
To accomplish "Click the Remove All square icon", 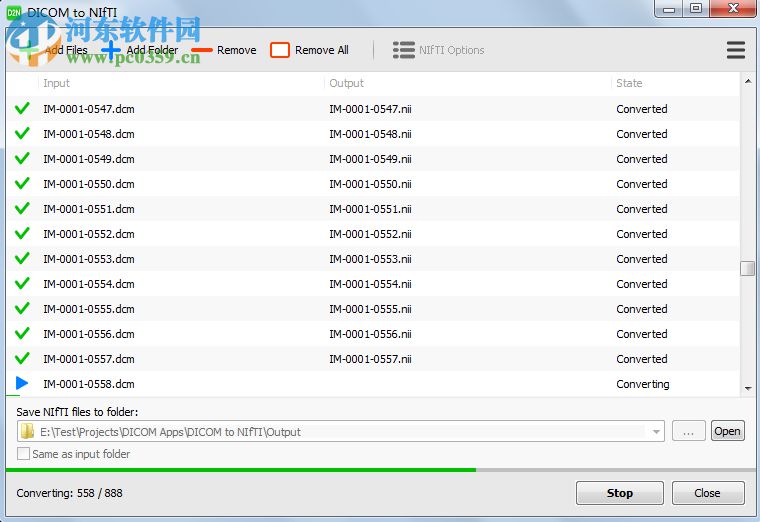I will [280, 50].
